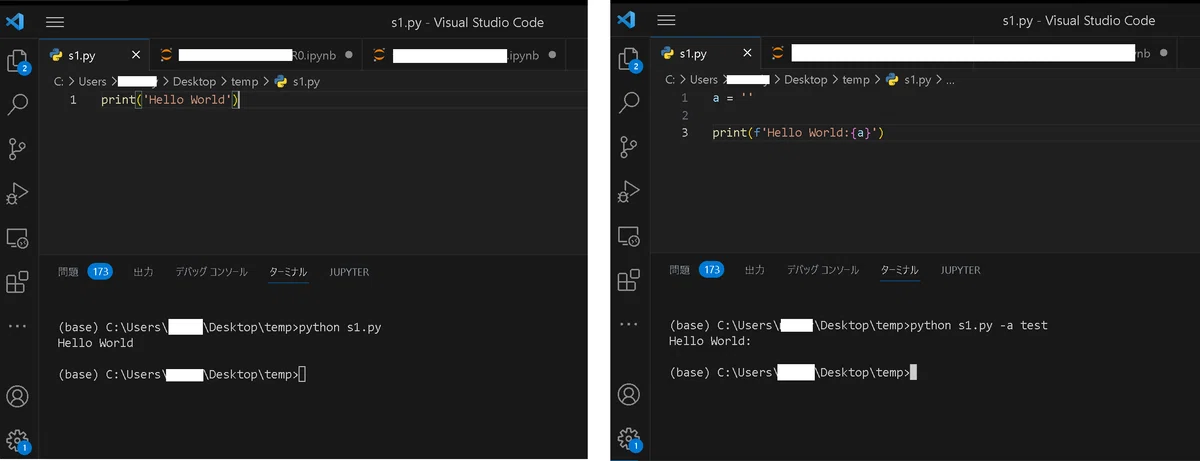Open Extensions icon in left window
Viewport: 1200px width, 461px height.
[x=18, y=282]
